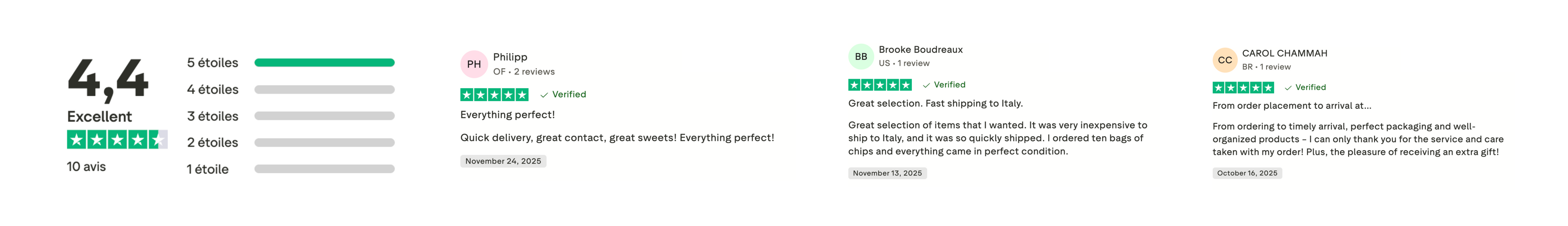Click Philipp's pink PH avatar
The width and height of the screenshot is (1568, 226).
474,64
